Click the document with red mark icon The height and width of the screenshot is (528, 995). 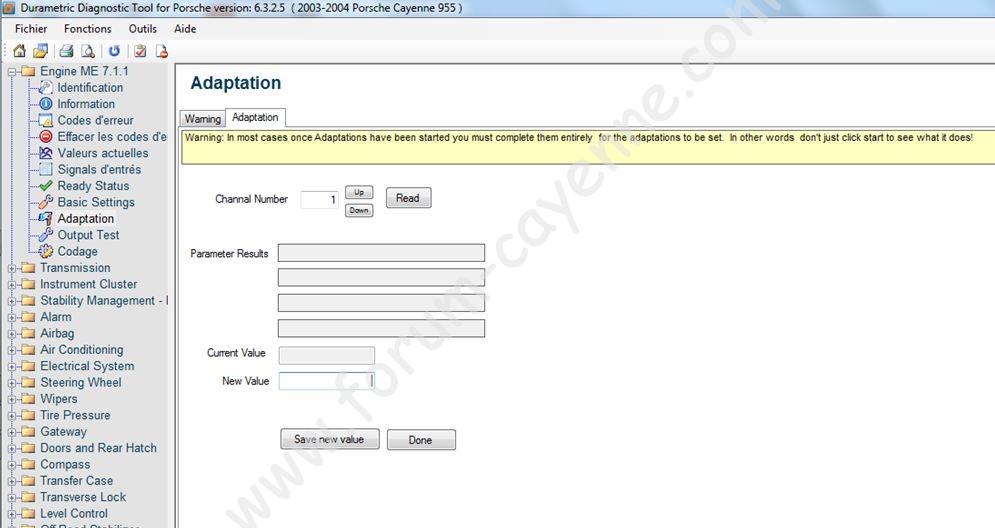(x=162, y=51)
